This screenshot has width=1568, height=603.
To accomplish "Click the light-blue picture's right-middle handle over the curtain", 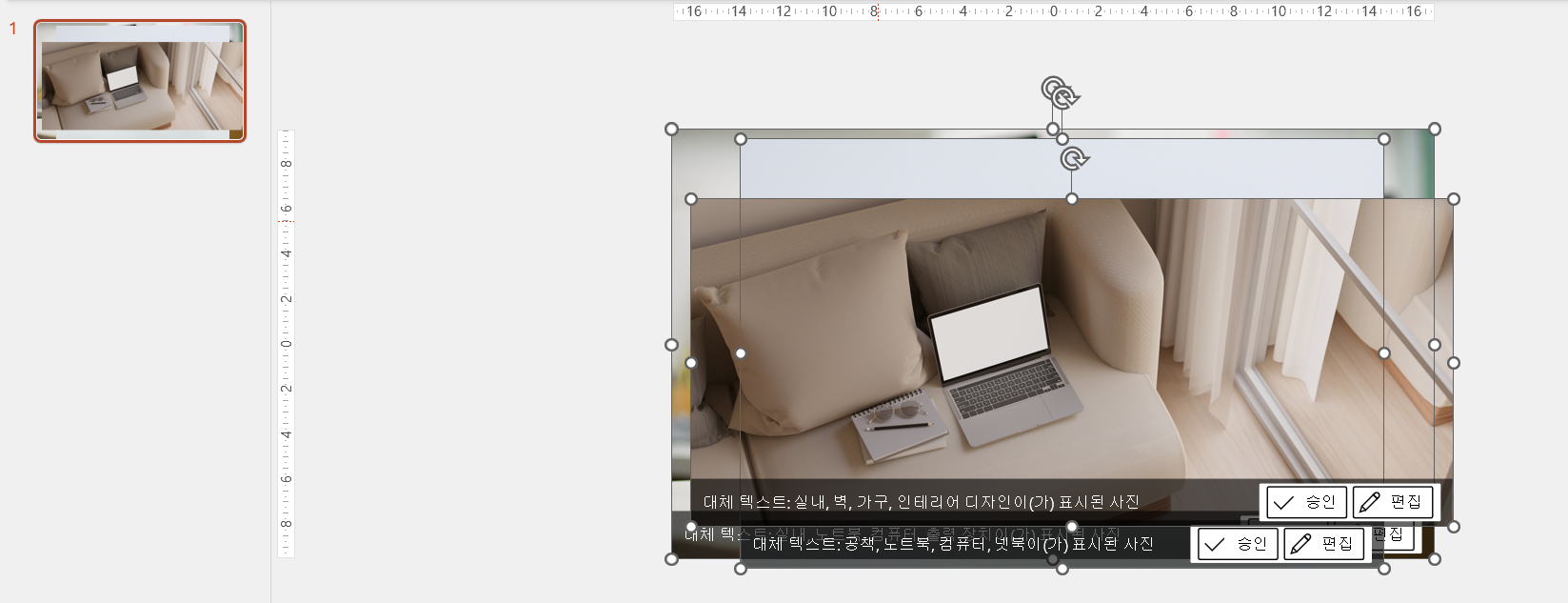I will point(1384,353).
